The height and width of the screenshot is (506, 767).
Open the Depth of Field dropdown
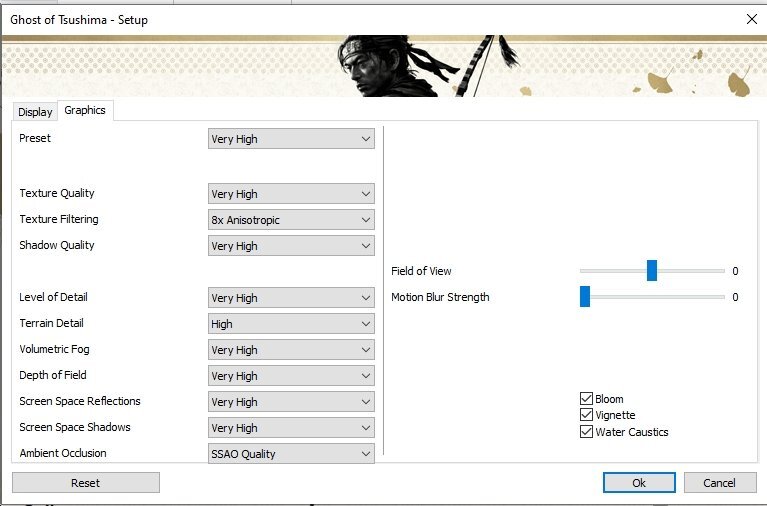pos(291,375)
